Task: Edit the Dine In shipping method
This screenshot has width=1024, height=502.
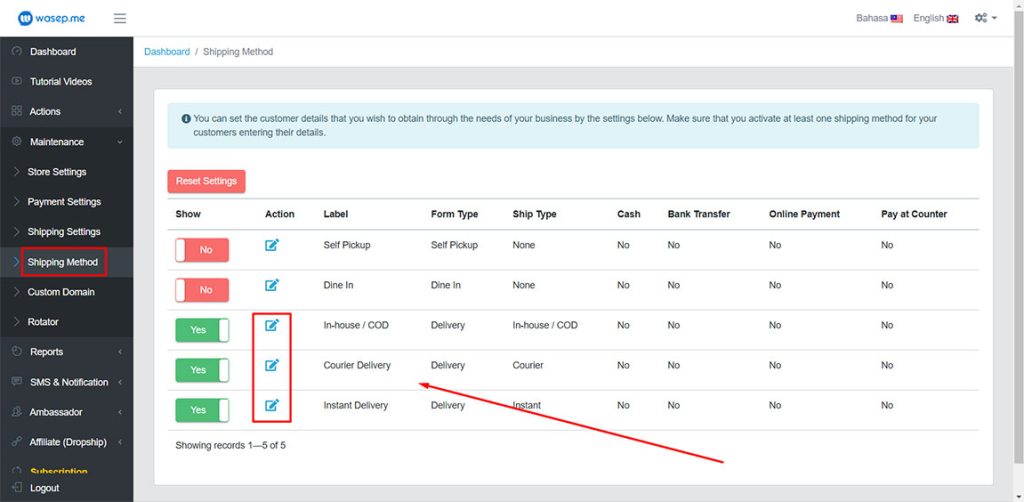Action: click(272, 285)
